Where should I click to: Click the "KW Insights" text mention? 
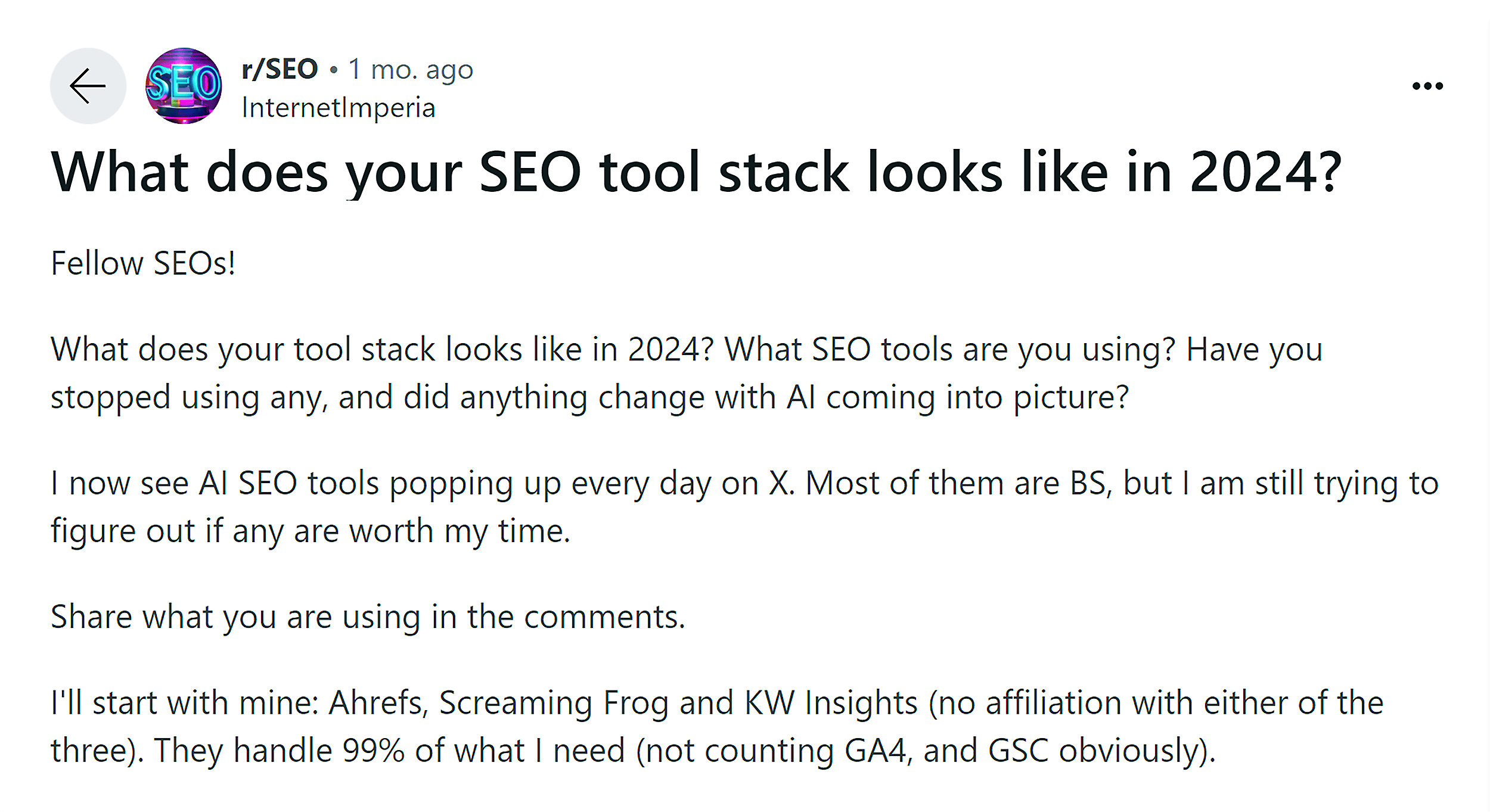pyautogui.click(x=828, y=702)
